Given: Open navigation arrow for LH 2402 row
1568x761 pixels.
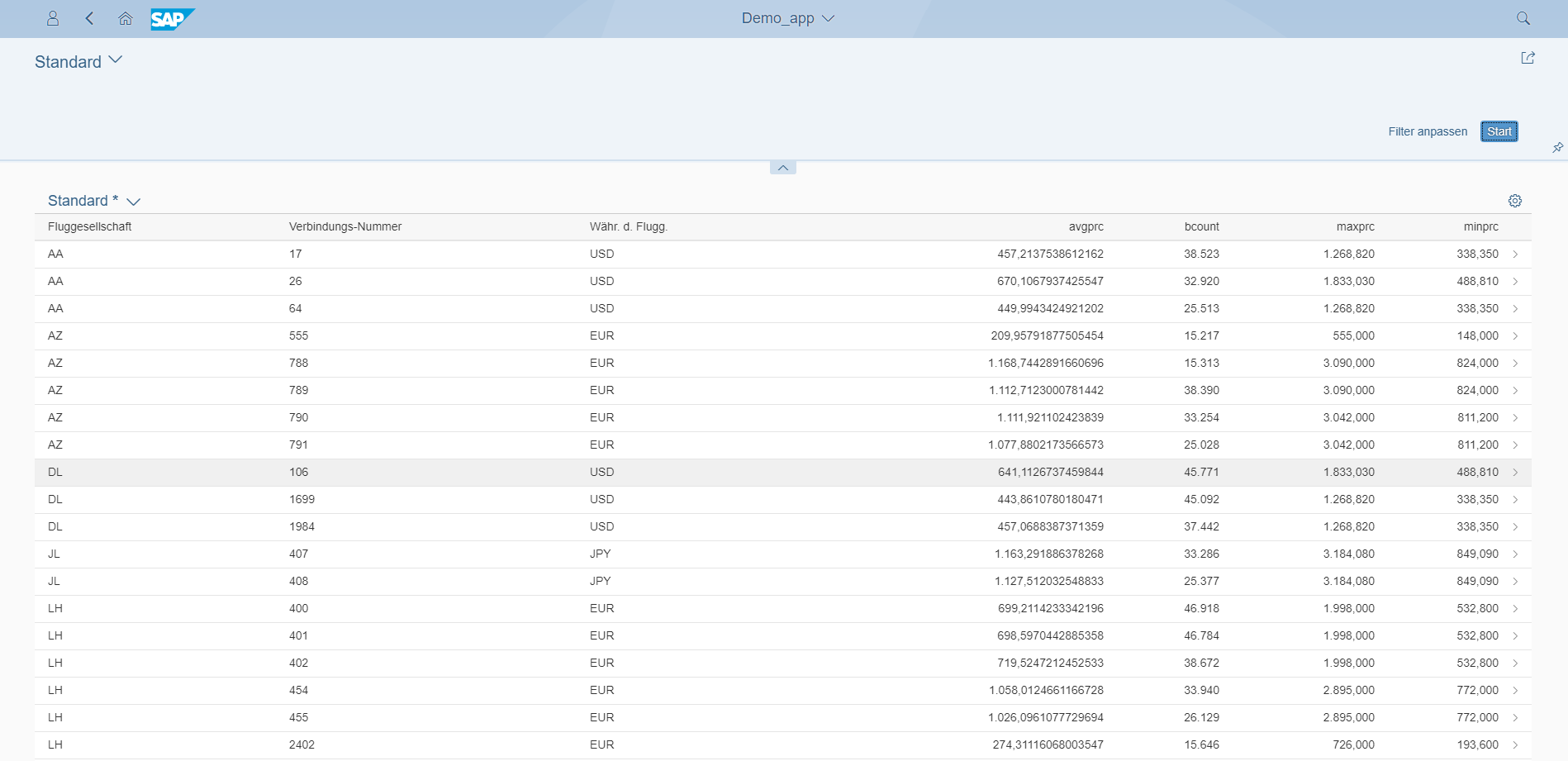Looking at the screenshot, I should tap(1515, 745).
